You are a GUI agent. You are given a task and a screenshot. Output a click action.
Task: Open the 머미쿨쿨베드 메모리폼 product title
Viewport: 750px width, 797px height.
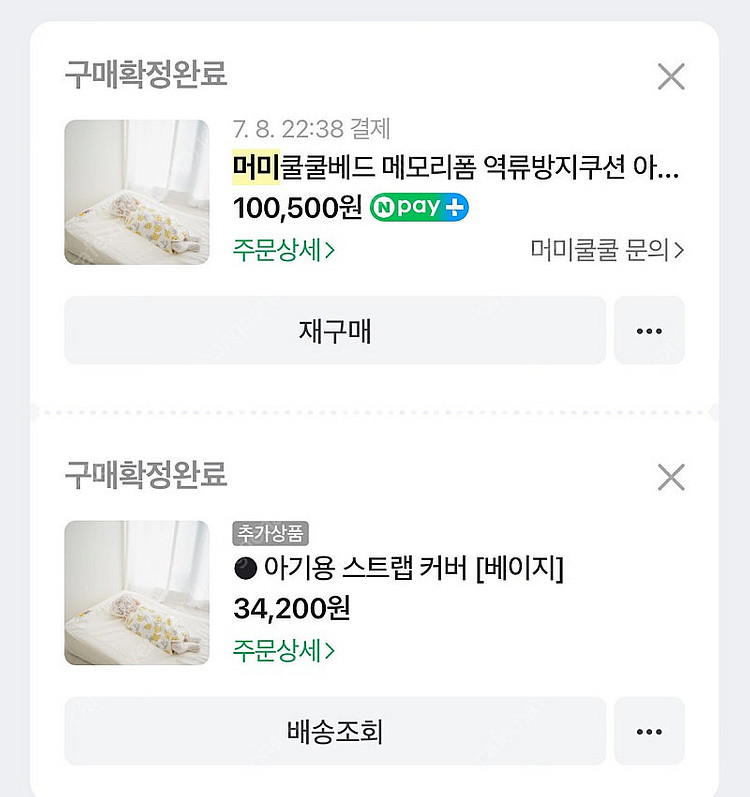point(455,167)
